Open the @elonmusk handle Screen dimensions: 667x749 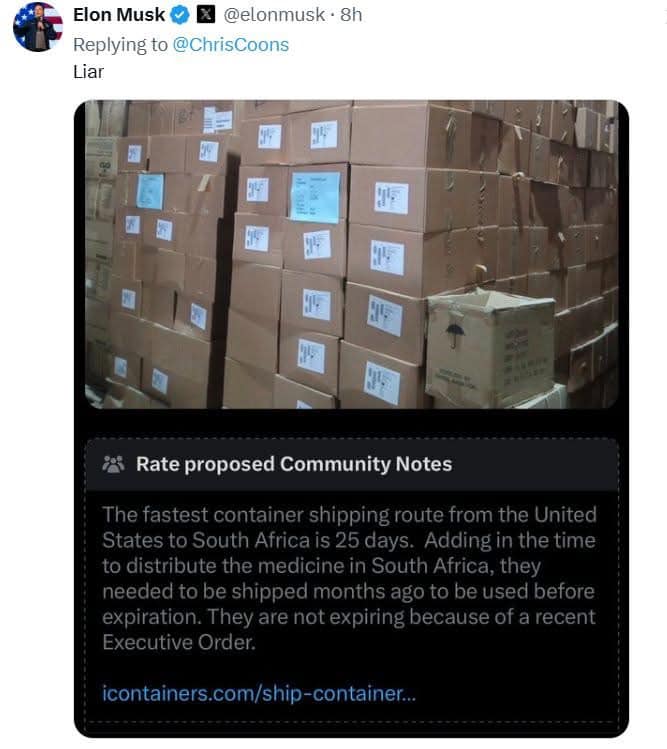click(274, 15)
